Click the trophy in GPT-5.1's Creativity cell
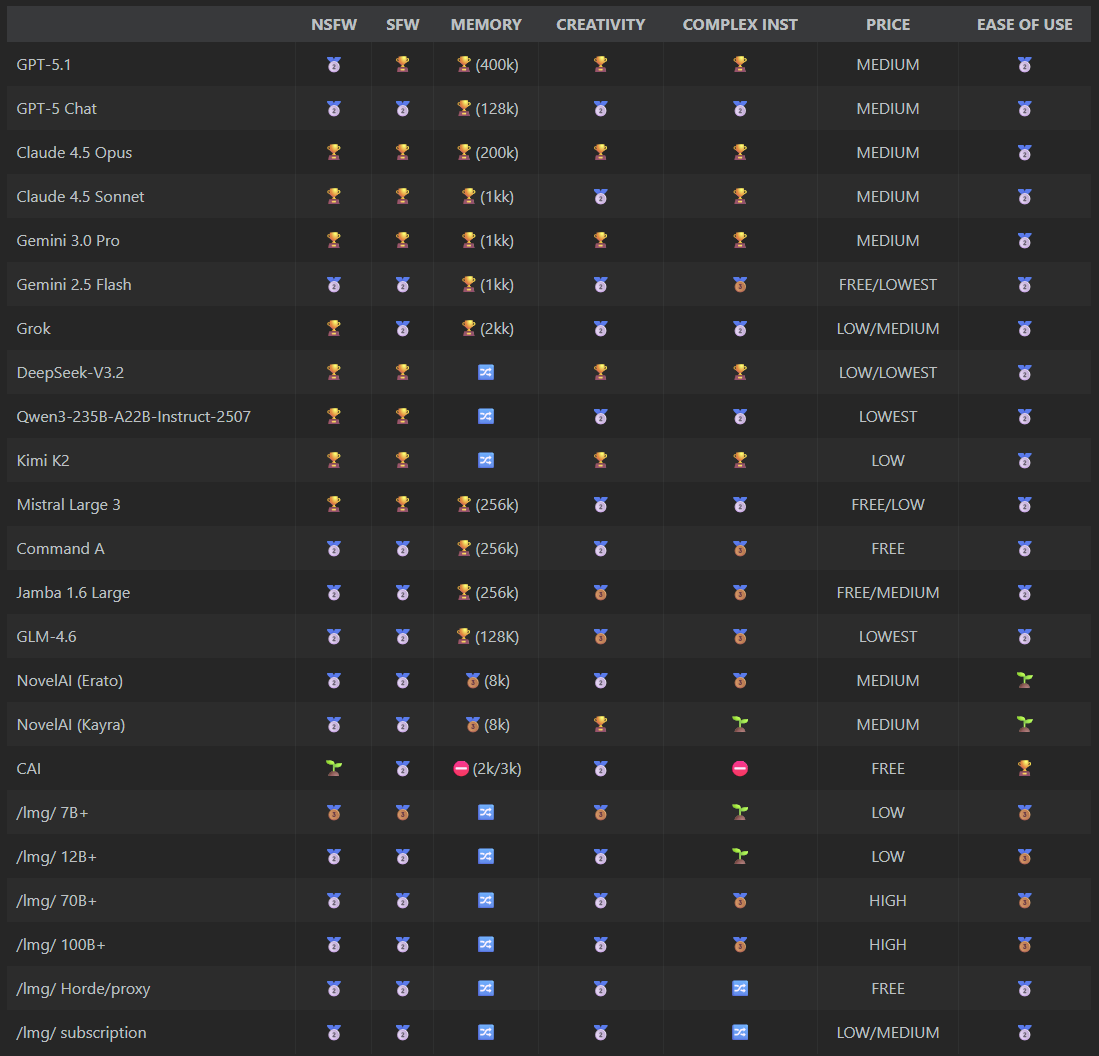This screenshot has width=1099, height=1056. point(600,64)
